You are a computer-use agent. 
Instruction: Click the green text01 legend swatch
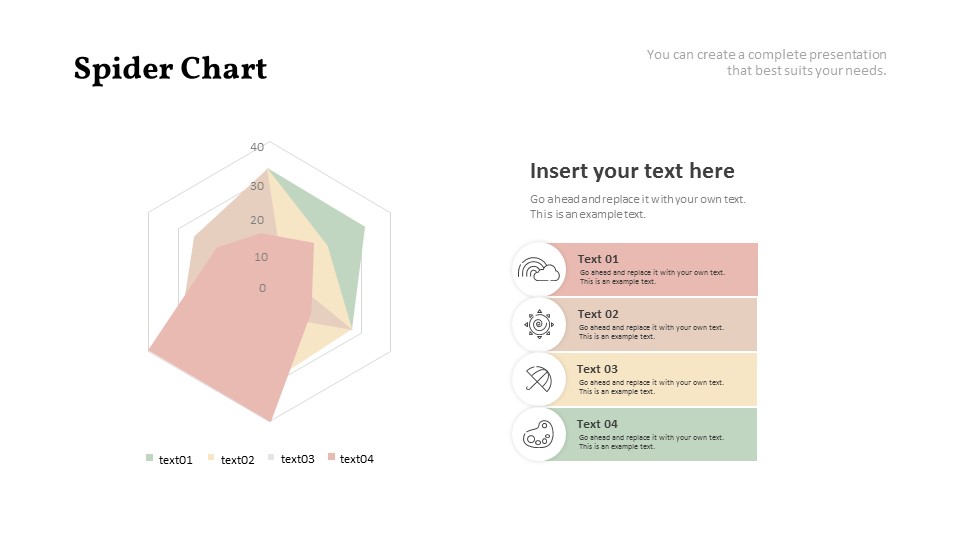click(149, 458)
